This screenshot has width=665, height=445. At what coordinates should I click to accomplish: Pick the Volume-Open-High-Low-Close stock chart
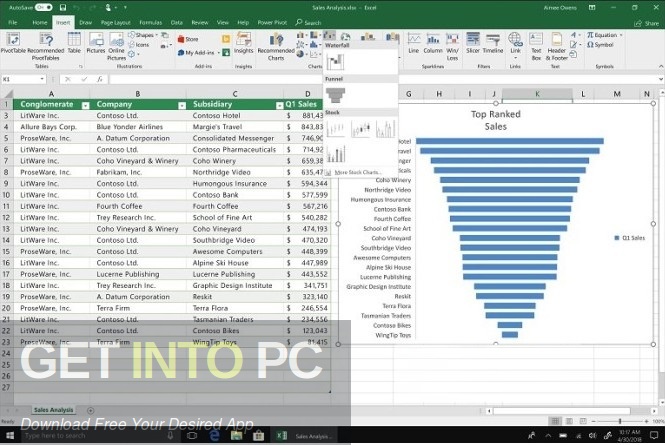(x=335, y=154)
